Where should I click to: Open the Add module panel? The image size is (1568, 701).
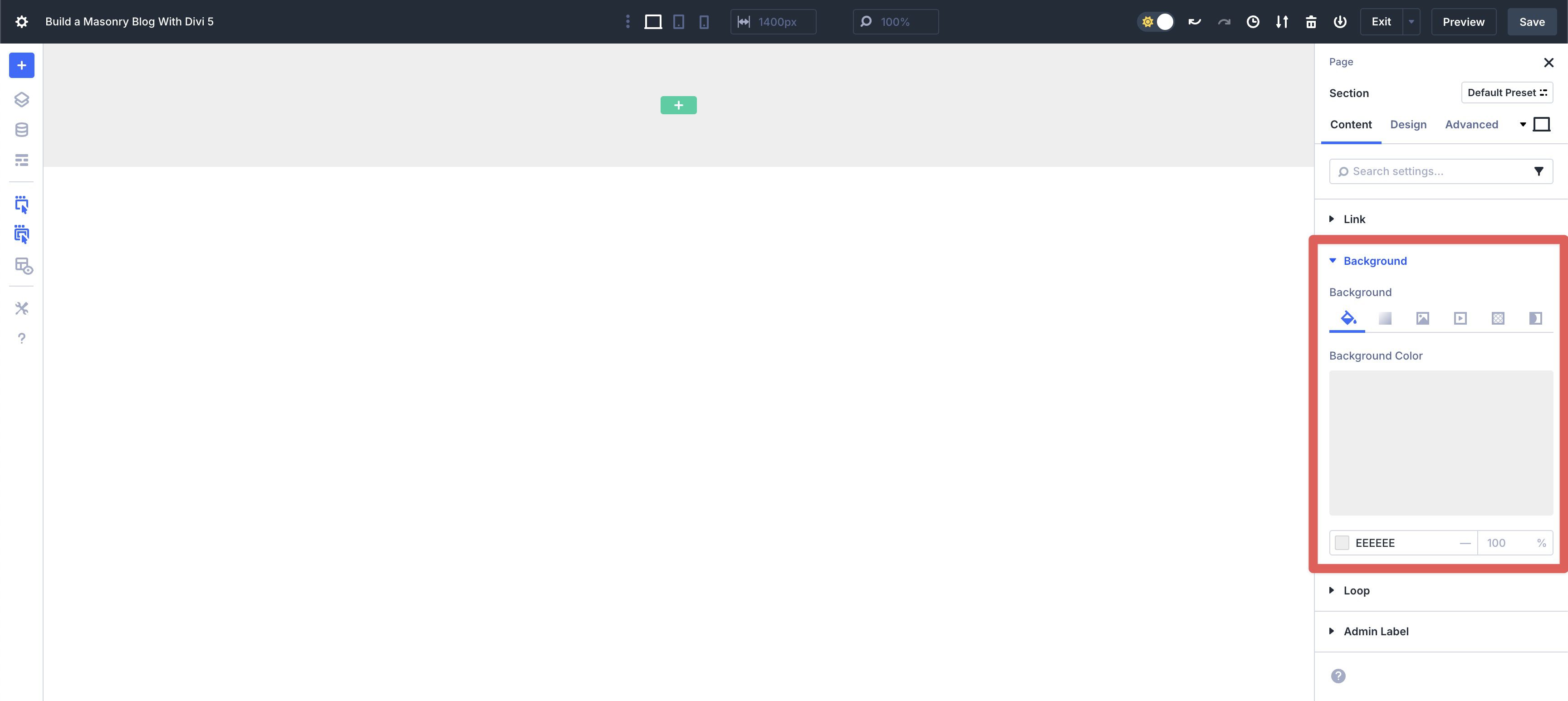pyautogui.click(x=22, y=65)
